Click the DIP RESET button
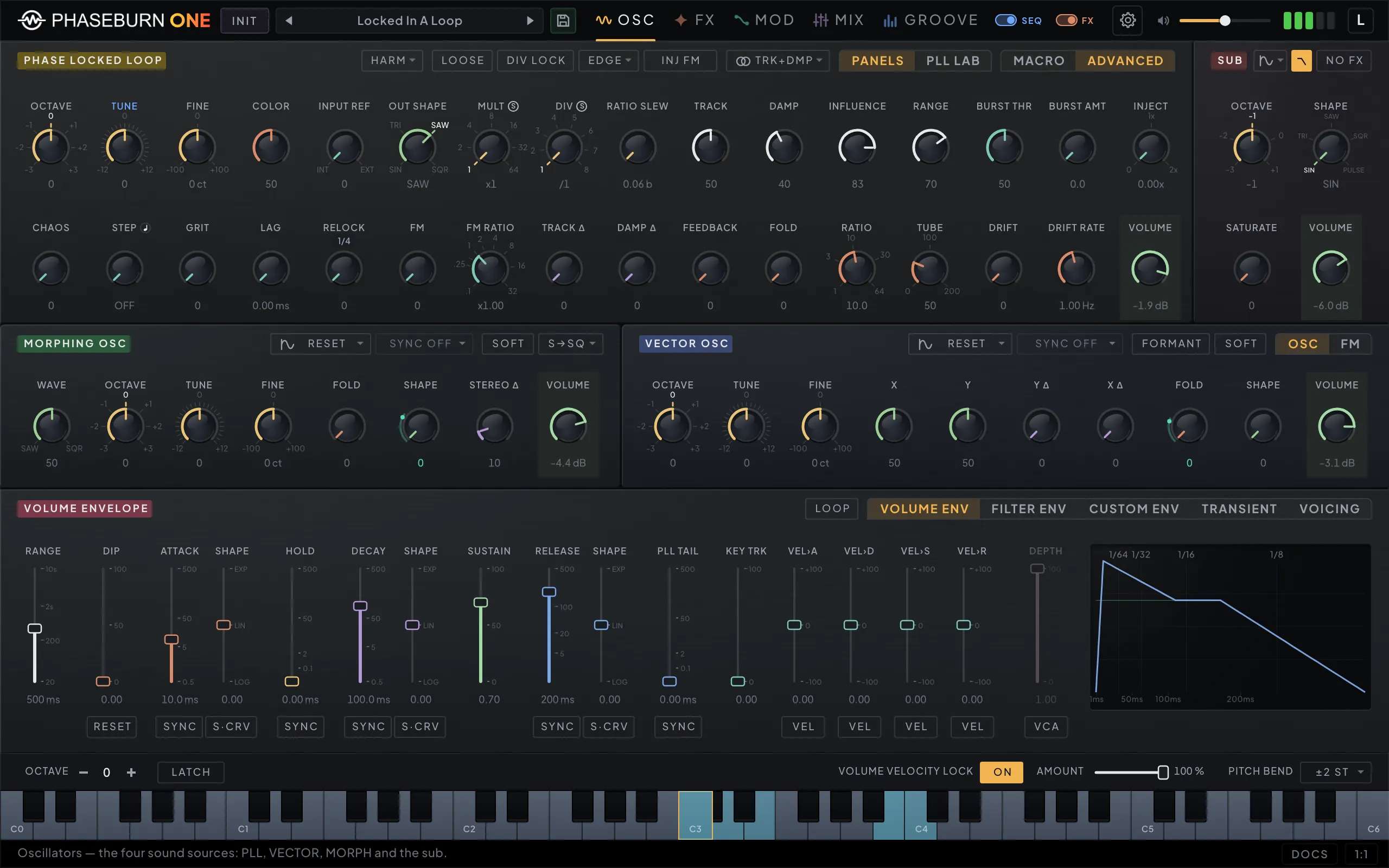The height and width of the screenshot is (868, 1389). click(x=112, y=727)
